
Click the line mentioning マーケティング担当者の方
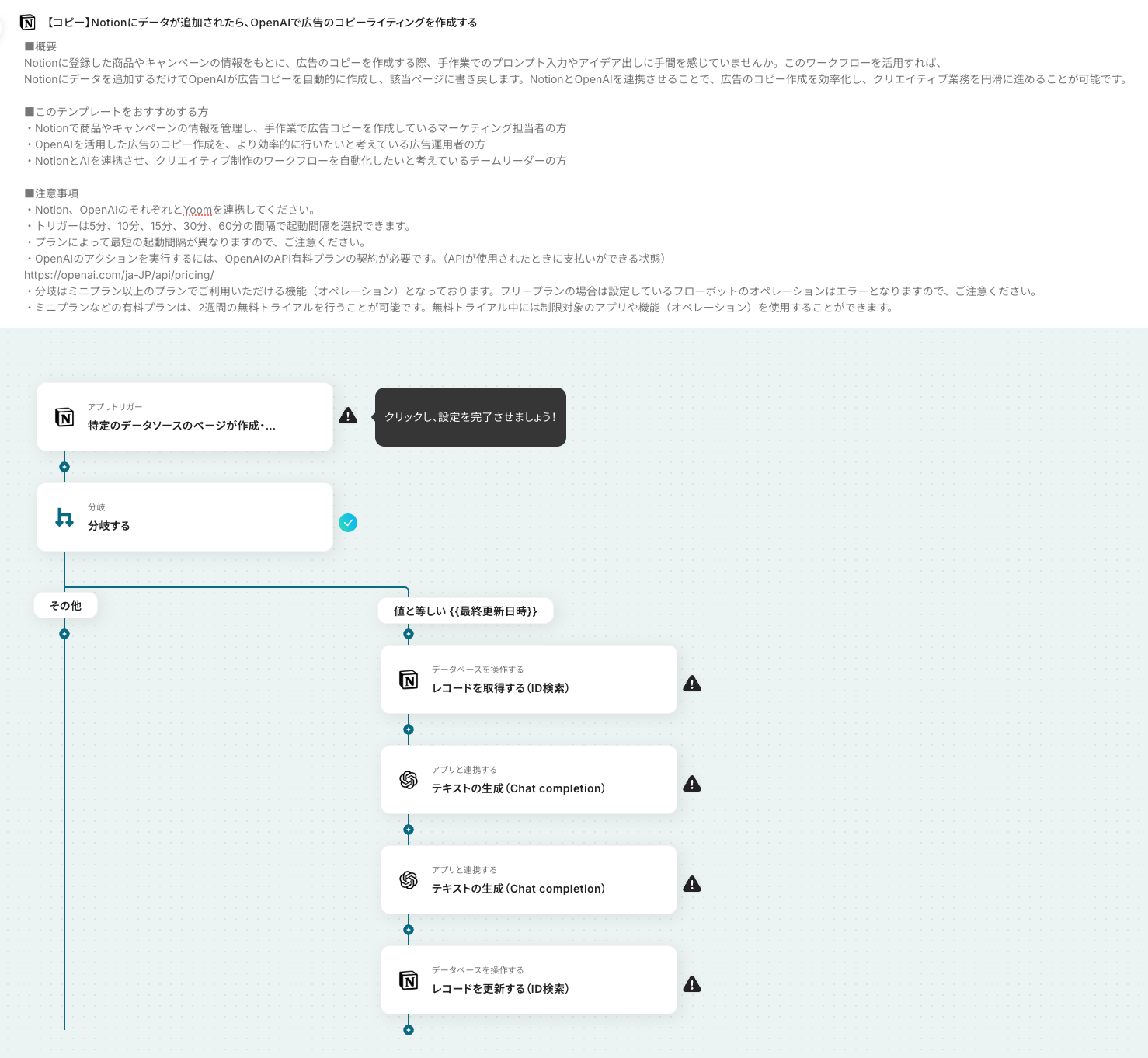(296, 128)
